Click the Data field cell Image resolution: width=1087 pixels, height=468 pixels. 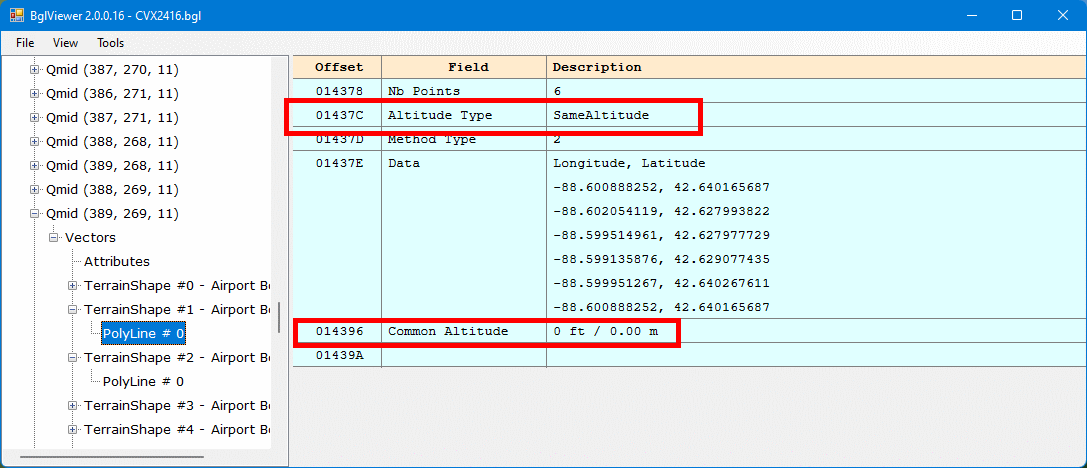[x=464, y=236]
